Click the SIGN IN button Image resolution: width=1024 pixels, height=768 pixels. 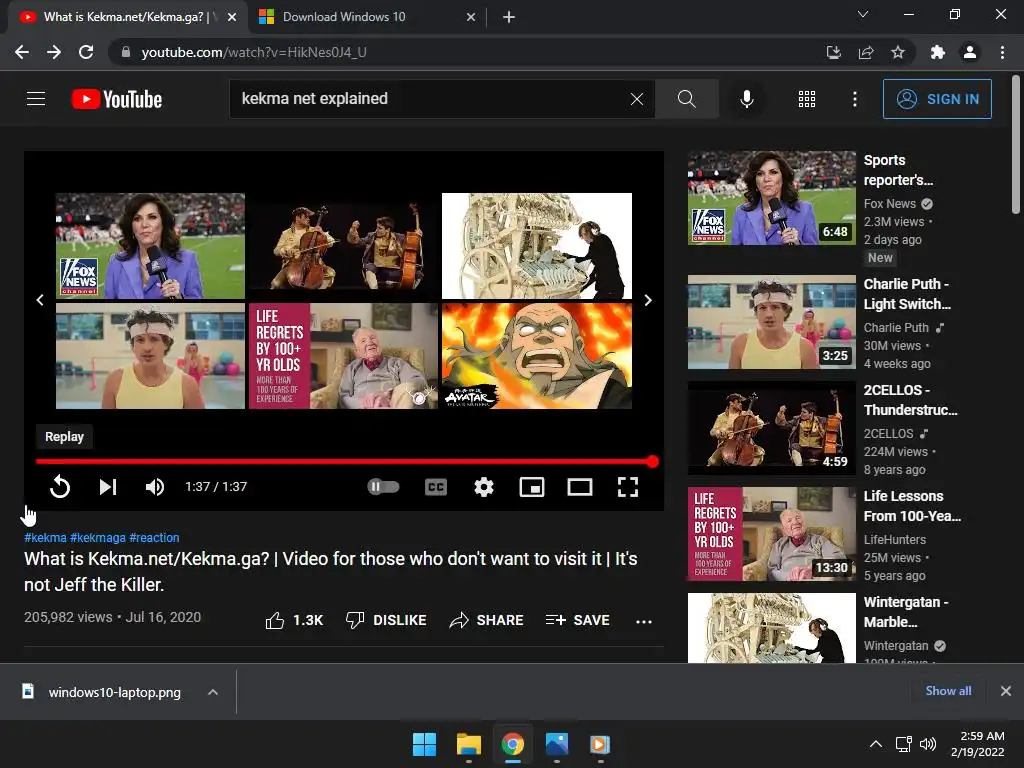click(937, 99)
